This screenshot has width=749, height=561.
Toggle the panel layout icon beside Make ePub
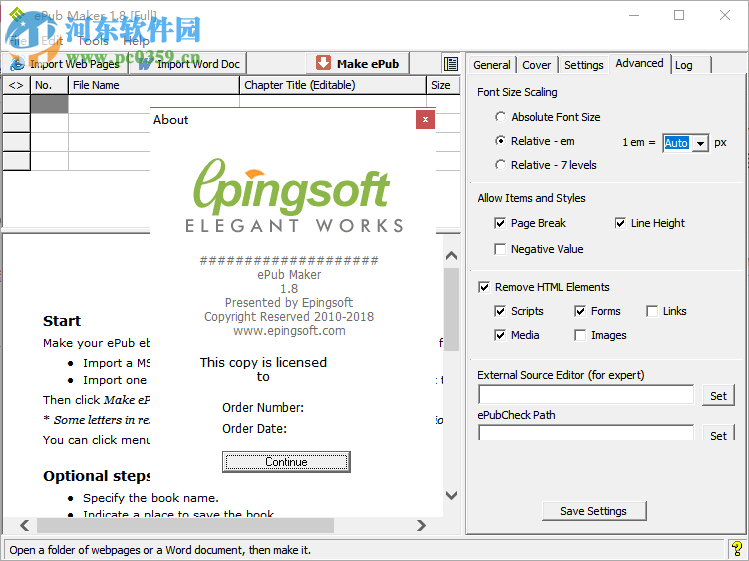pos(450,64)
